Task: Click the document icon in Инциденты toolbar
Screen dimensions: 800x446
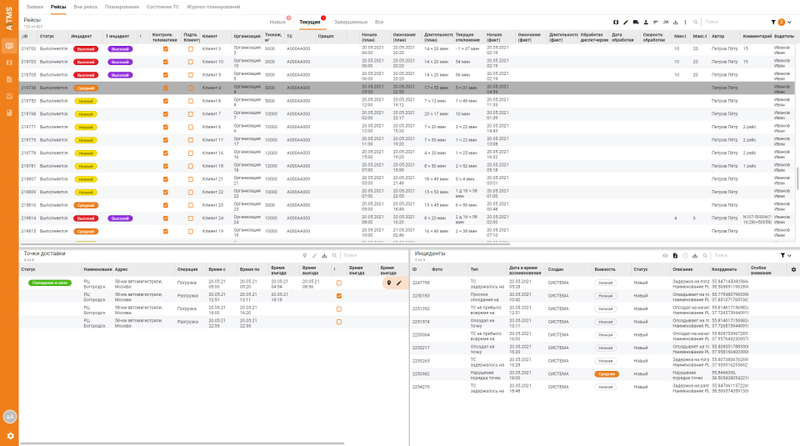Action: 675,256
